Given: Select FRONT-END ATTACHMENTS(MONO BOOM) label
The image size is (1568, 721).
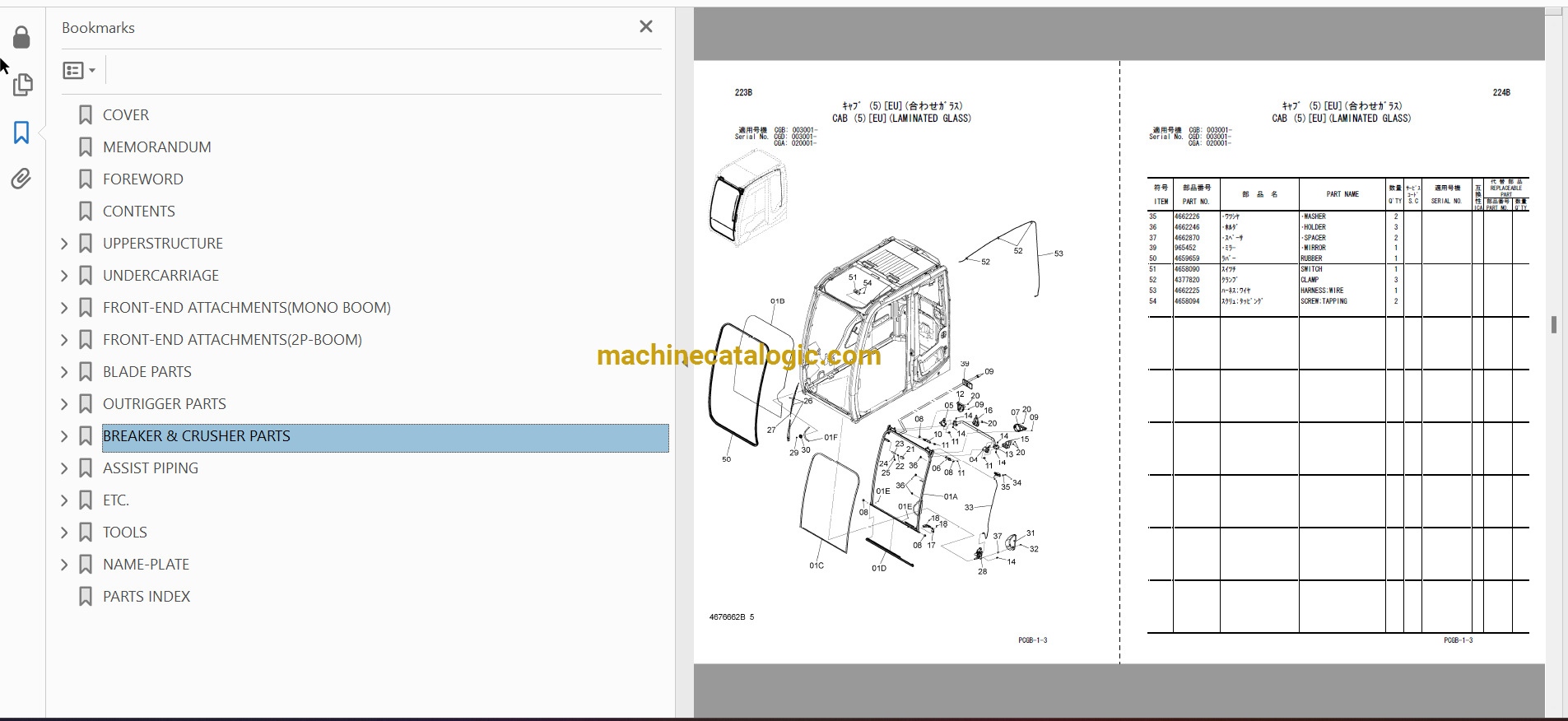Looking at the screenshot, I should [x=247, y=308].
